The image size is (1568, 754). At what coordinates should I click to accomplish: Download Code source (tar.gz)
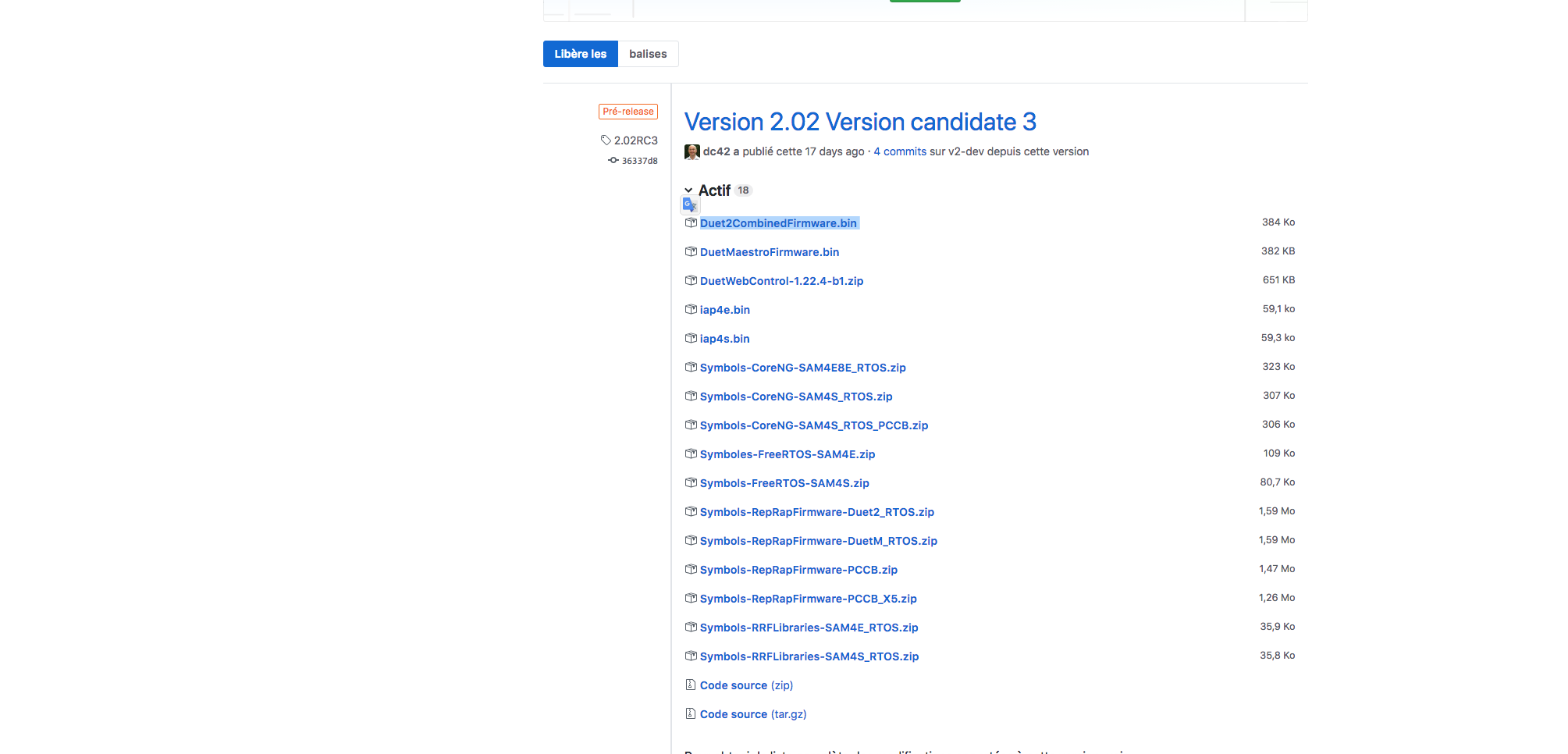click(x=753, y=714)
